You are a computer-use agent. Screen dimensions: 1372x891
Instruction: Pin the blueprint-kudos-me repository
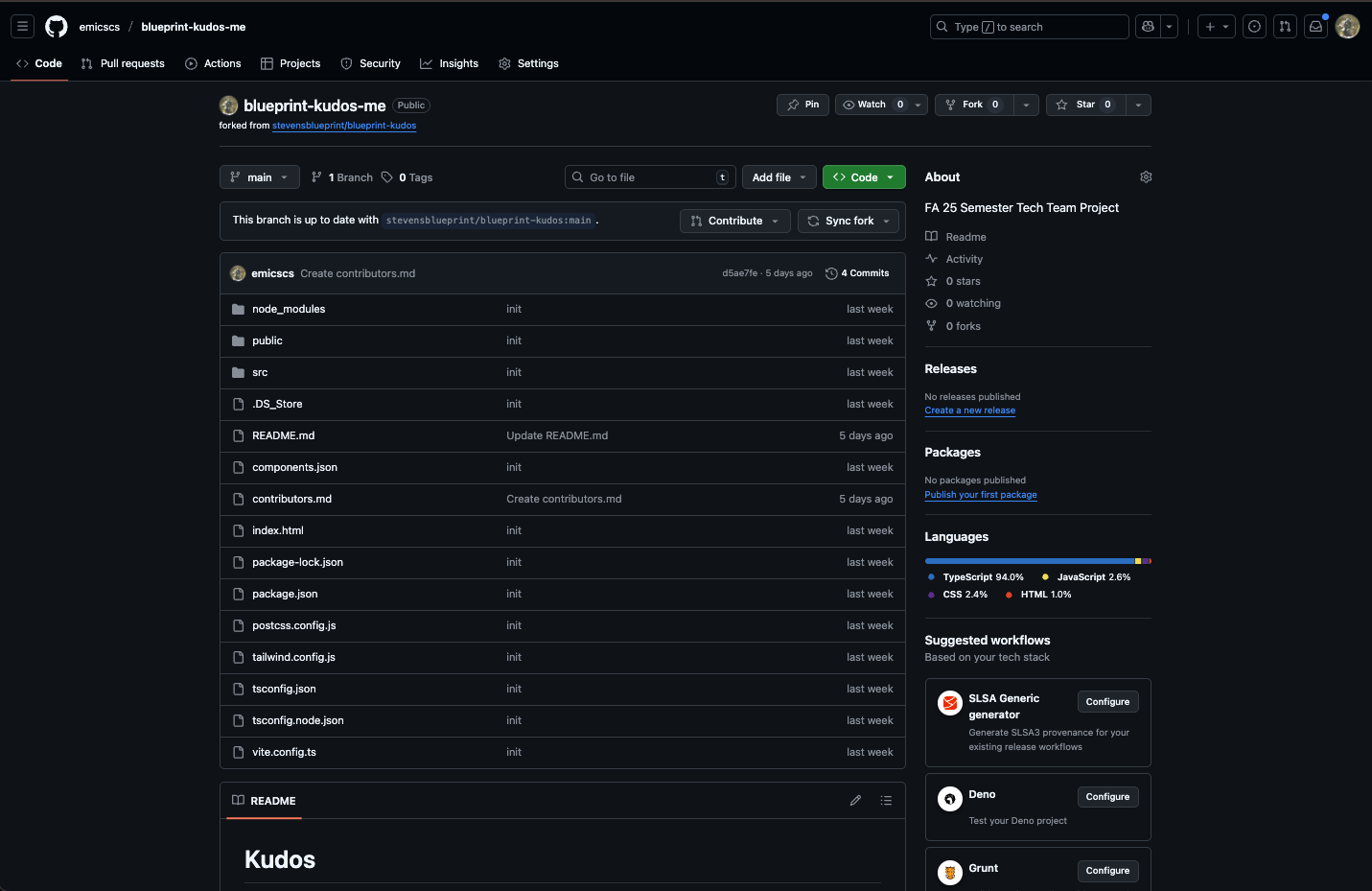tap(802, 105)
